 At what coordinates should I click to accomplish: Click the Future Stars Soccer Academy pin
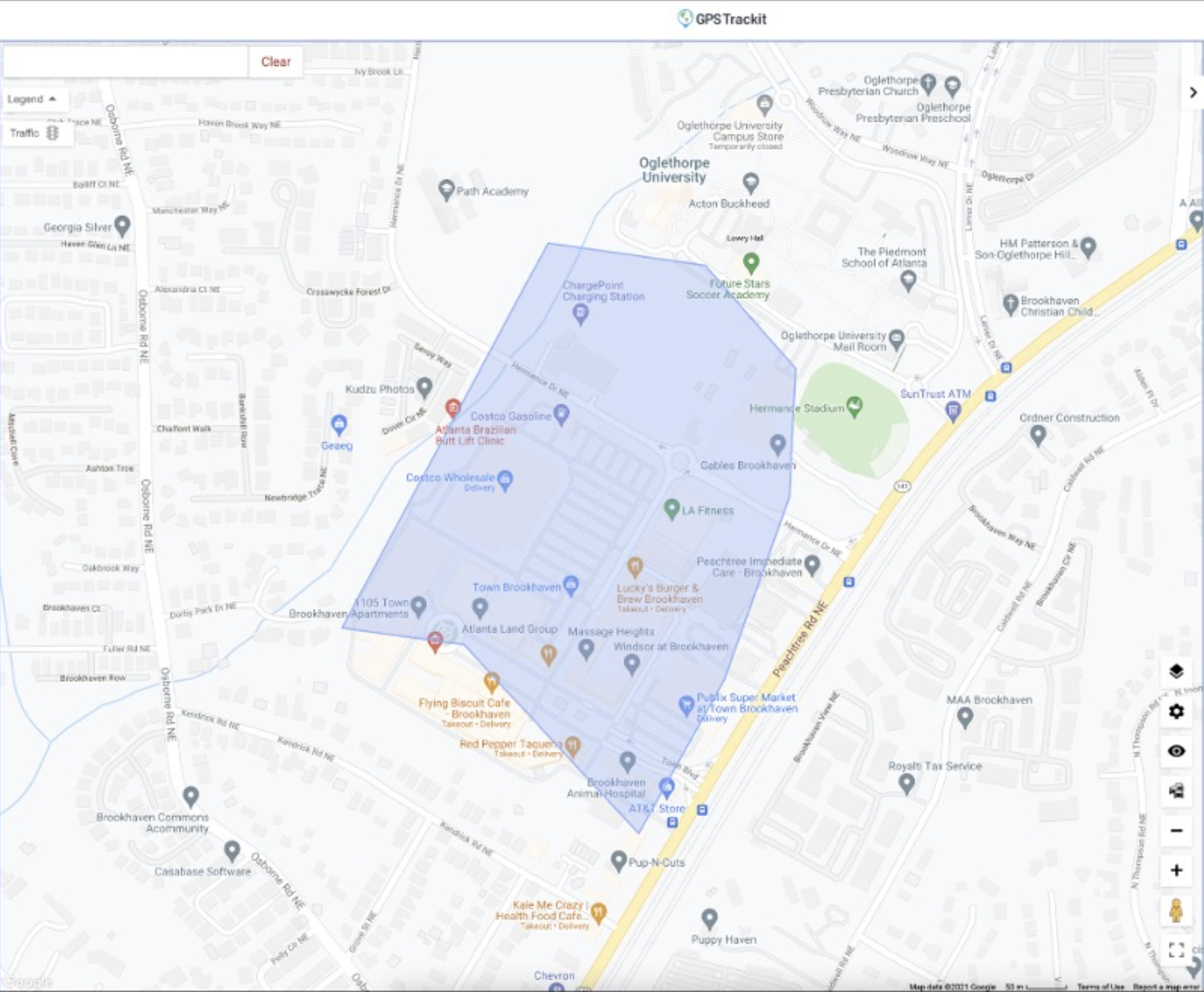[x=750, y=263]
